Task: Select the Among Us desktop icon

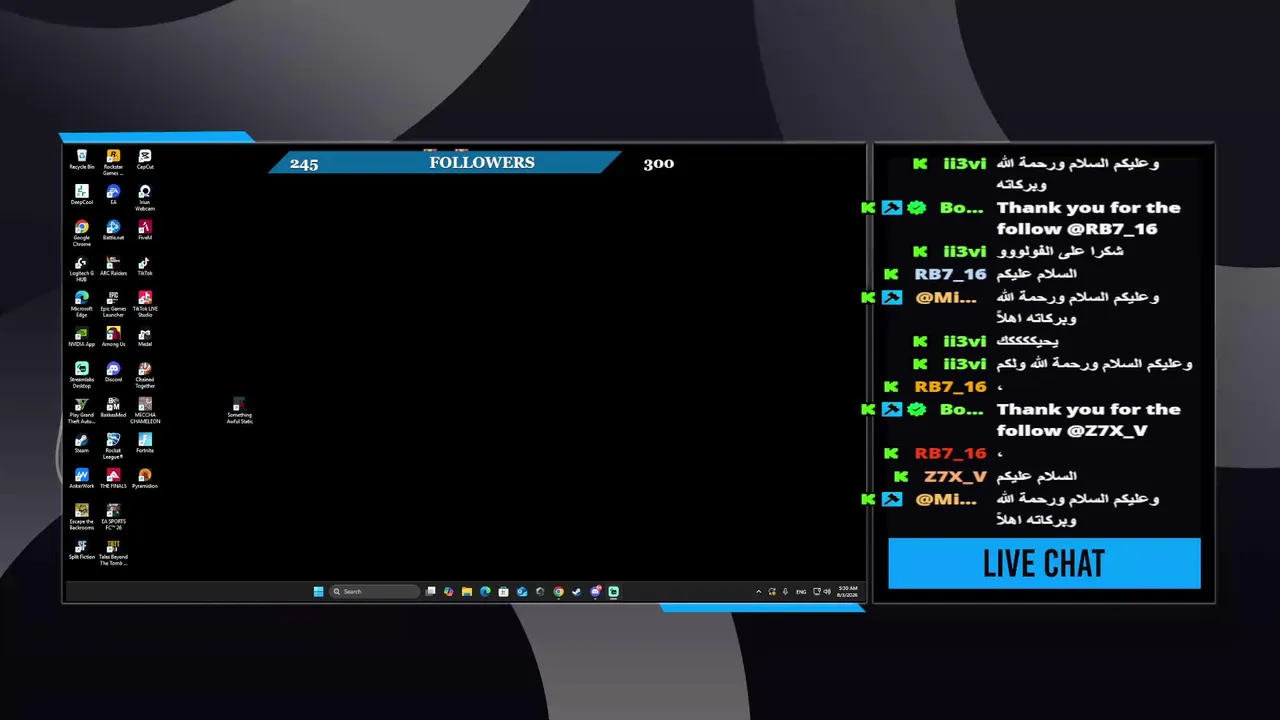Action: pyautogui.click(x=113, y=336)
